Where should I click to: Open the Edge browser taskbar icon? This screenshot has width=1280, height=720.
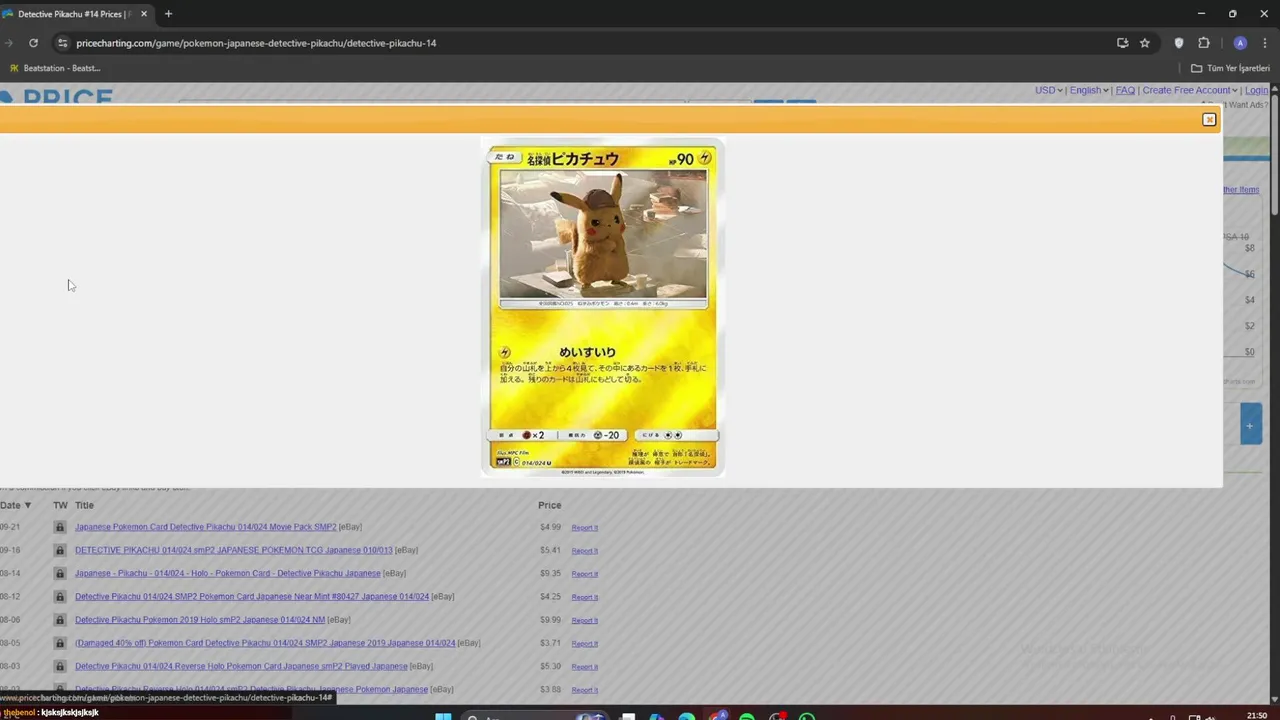pyautogui.click(x=687, y=715)
